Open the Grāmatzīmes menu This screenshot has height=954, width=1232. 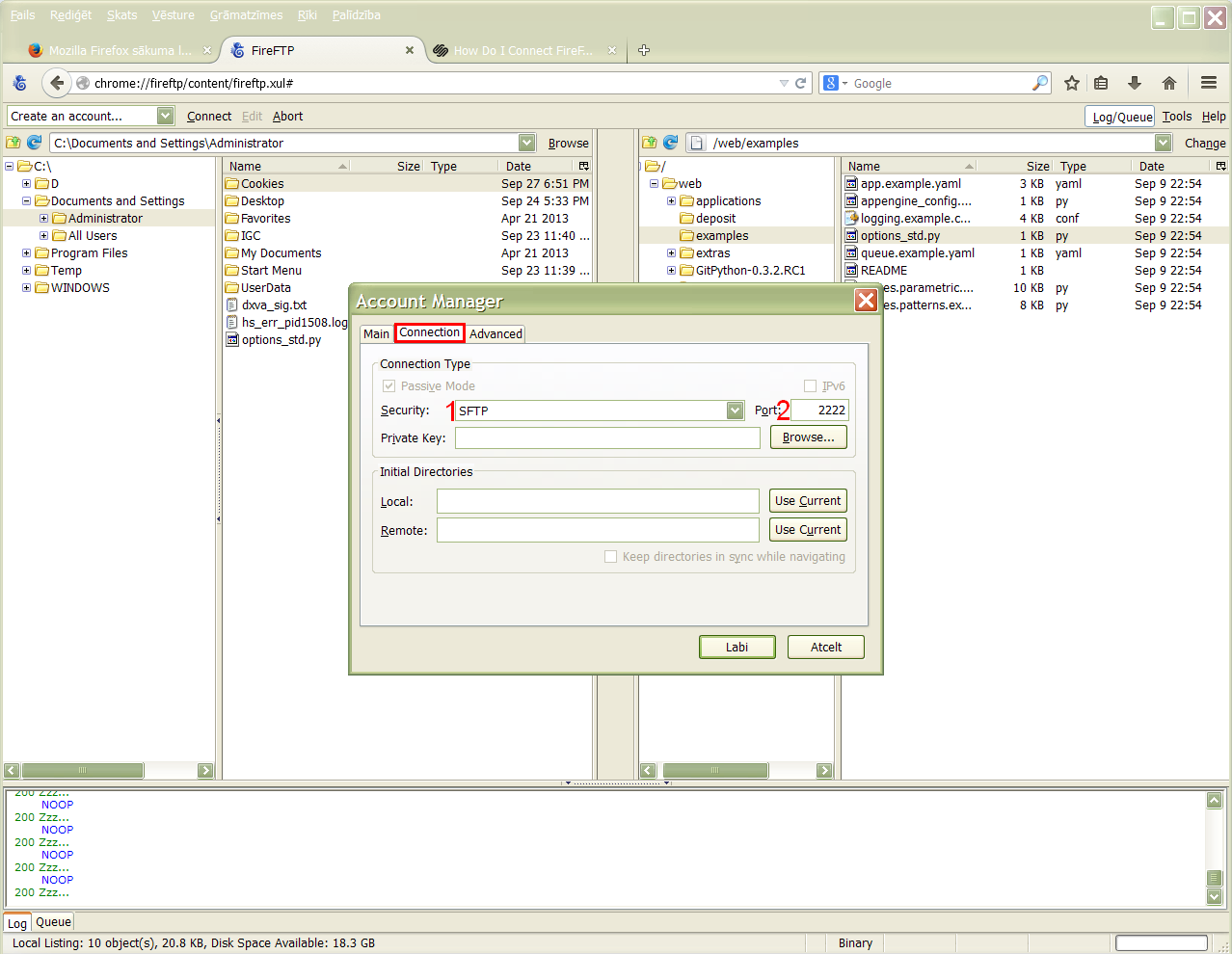point(246,15)
